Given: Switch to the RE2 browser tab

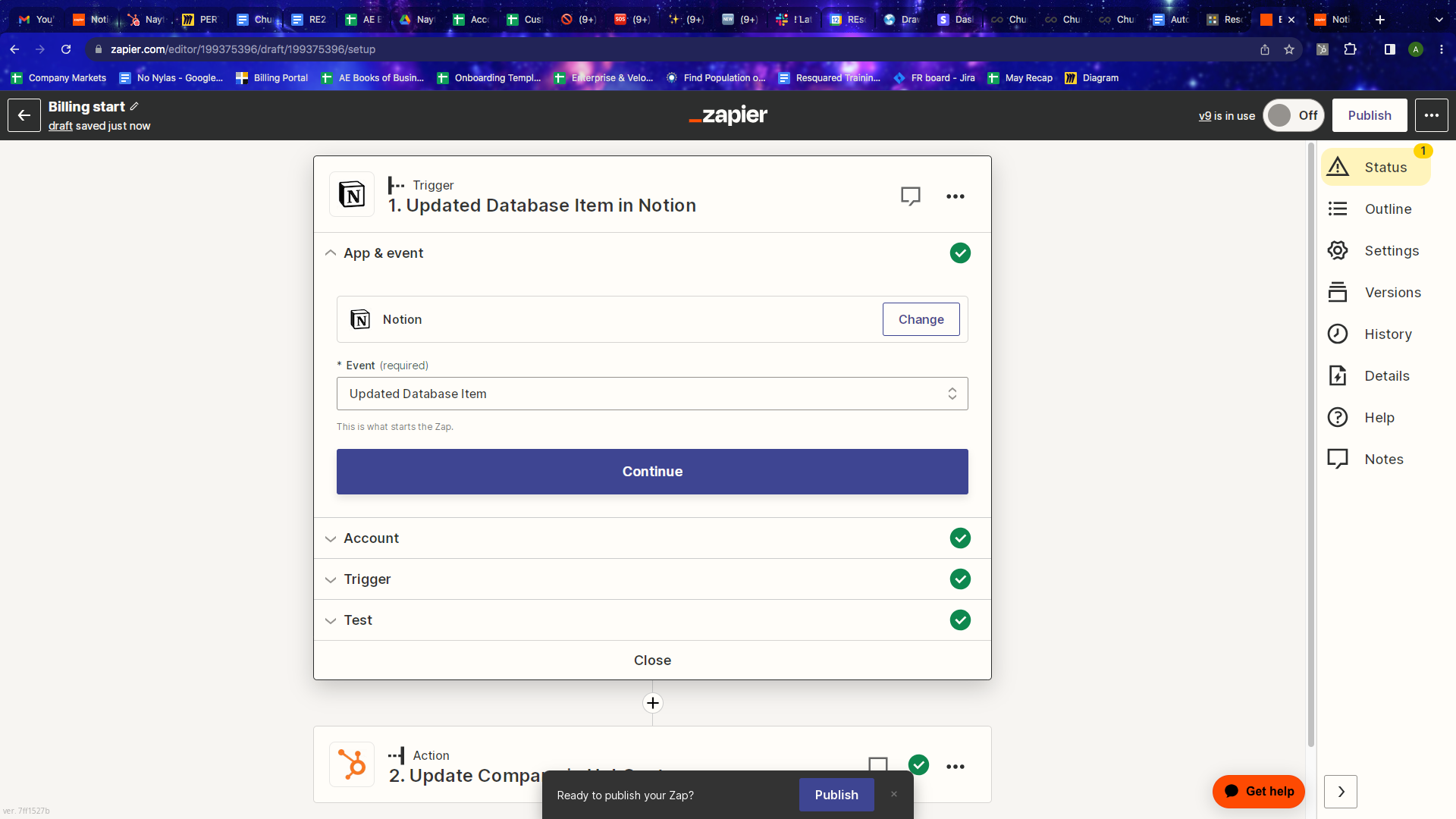Looking at the screenshot, I should [309, 20].
